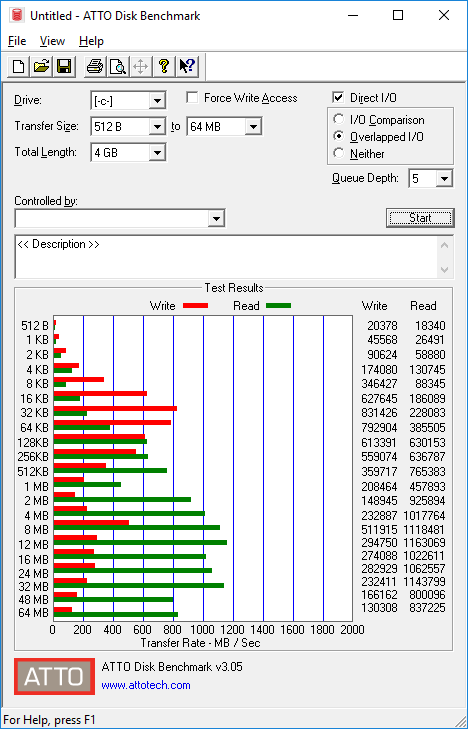
Task: Expand the Drive dropdown showing [-c-]
Action: point(157,100)
